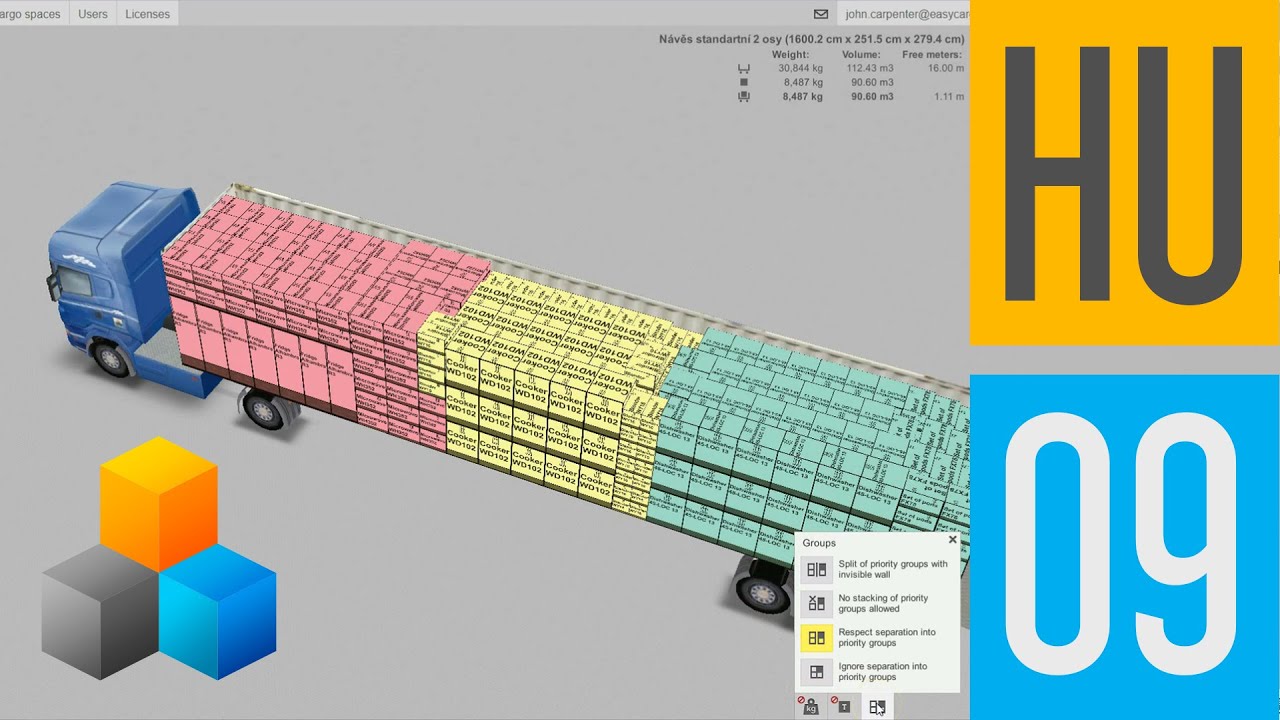The width and height of the screenshot is (1280, 720).
Task: Open the john.carpenter account menu
Action: [906, 14]
